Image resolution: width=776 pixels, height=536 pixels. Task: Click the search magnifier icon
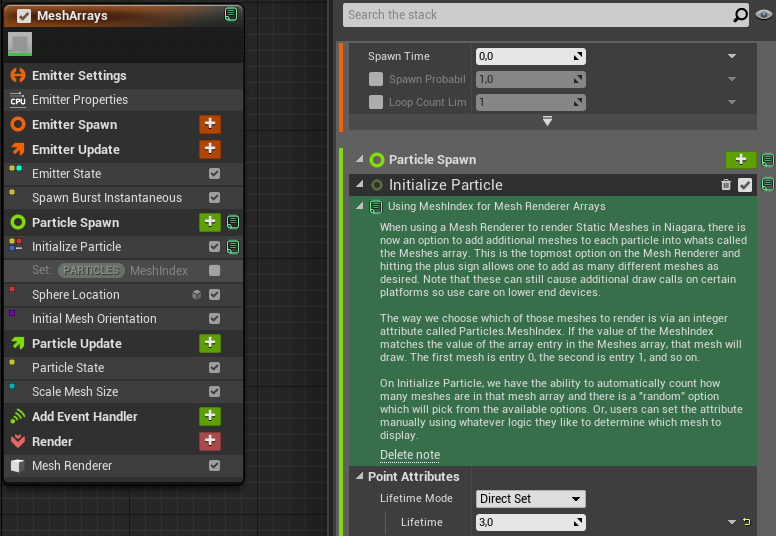tap(740, 15)
